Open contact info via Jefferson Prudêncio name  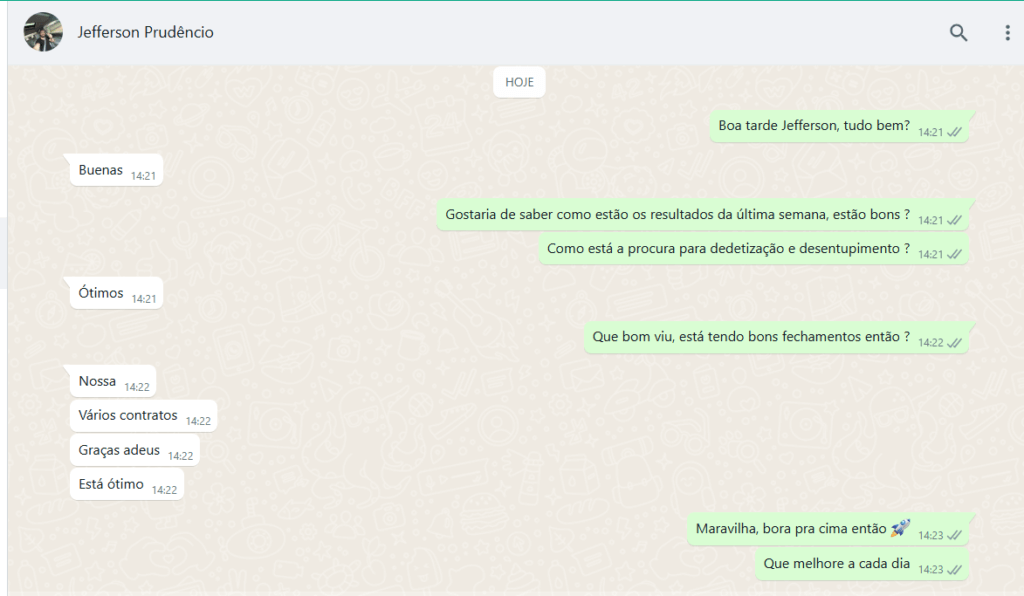pos(146,33)
